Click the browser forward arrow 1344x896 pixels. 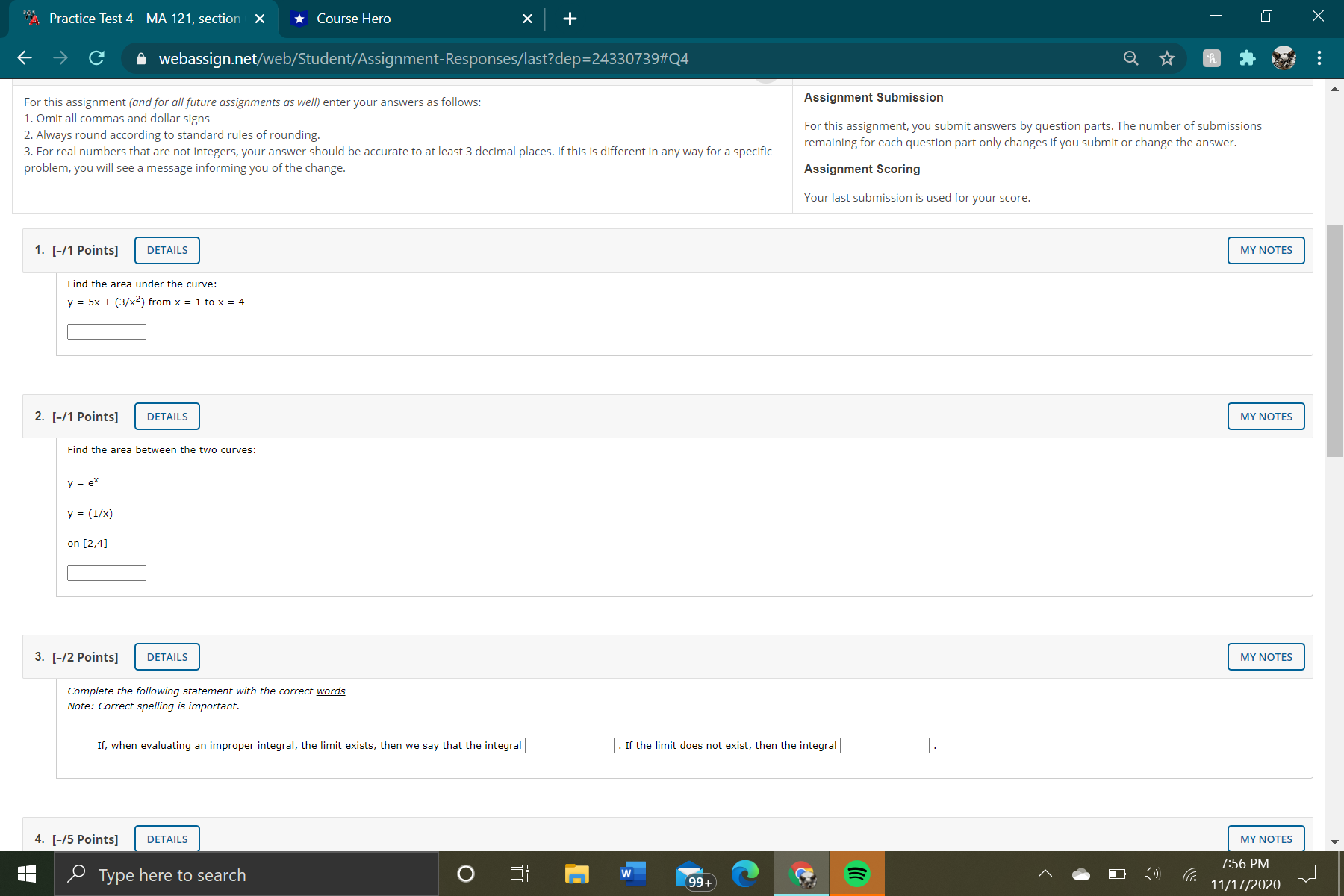point(60,58)
